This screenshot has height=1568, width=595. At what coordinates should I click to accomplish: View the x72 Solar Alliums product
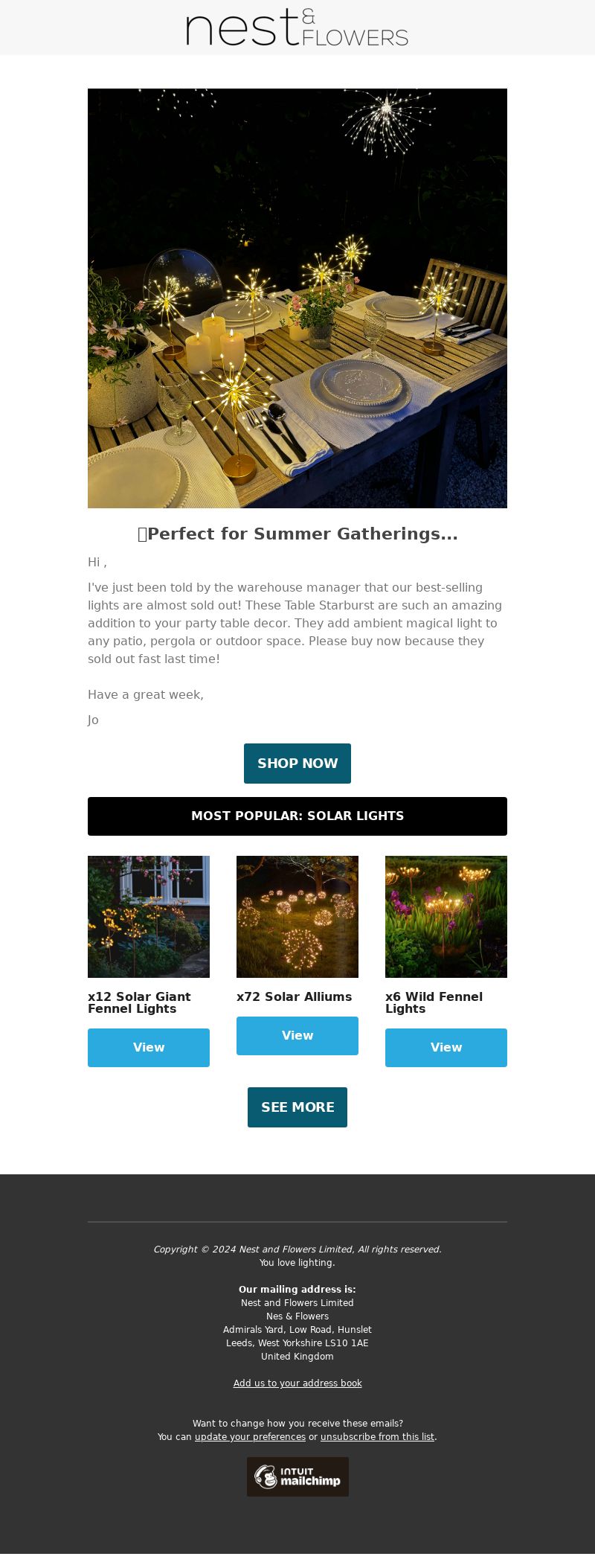pyautogui.click(x=297, y=1036)
